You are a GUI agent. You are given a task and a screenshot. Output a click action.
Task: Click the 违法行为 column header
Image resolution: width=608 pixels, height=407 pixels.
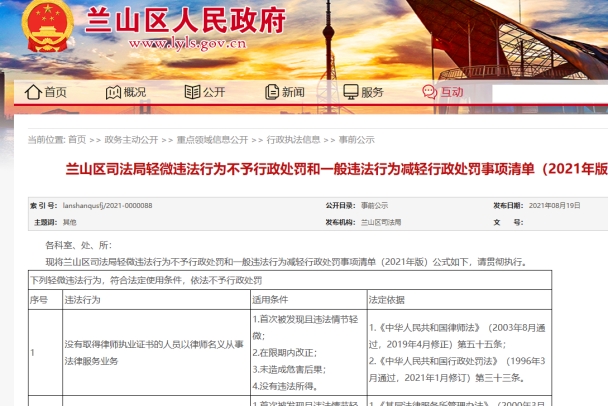pos(82,300)
